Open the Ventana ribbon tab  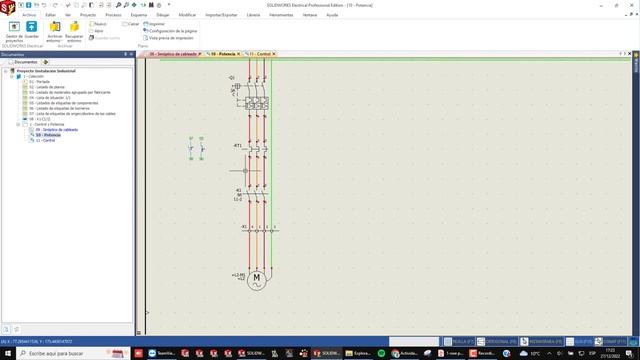tap(310, 15)
